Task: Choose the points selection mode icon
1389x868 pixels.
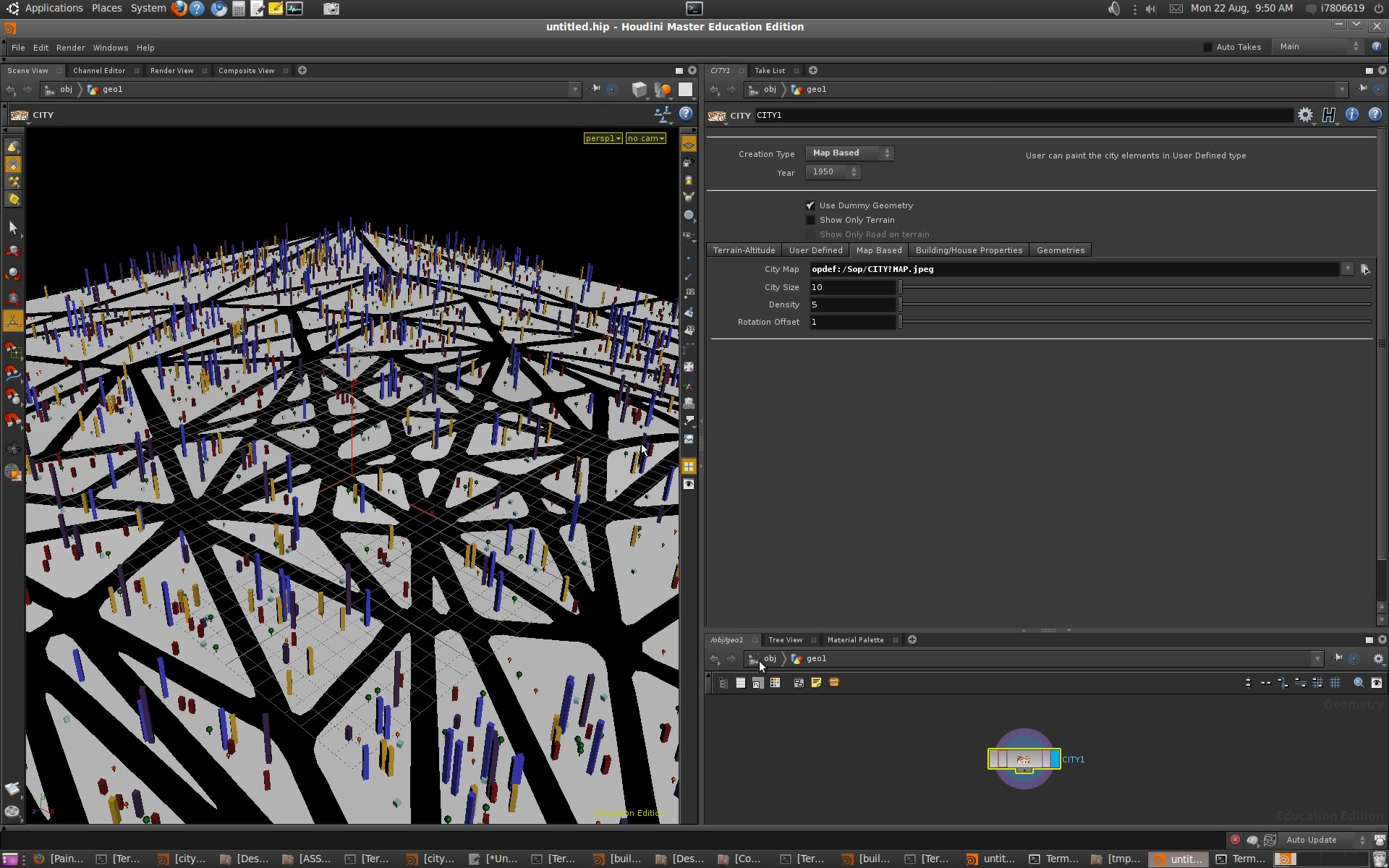Action: [13, 182]
